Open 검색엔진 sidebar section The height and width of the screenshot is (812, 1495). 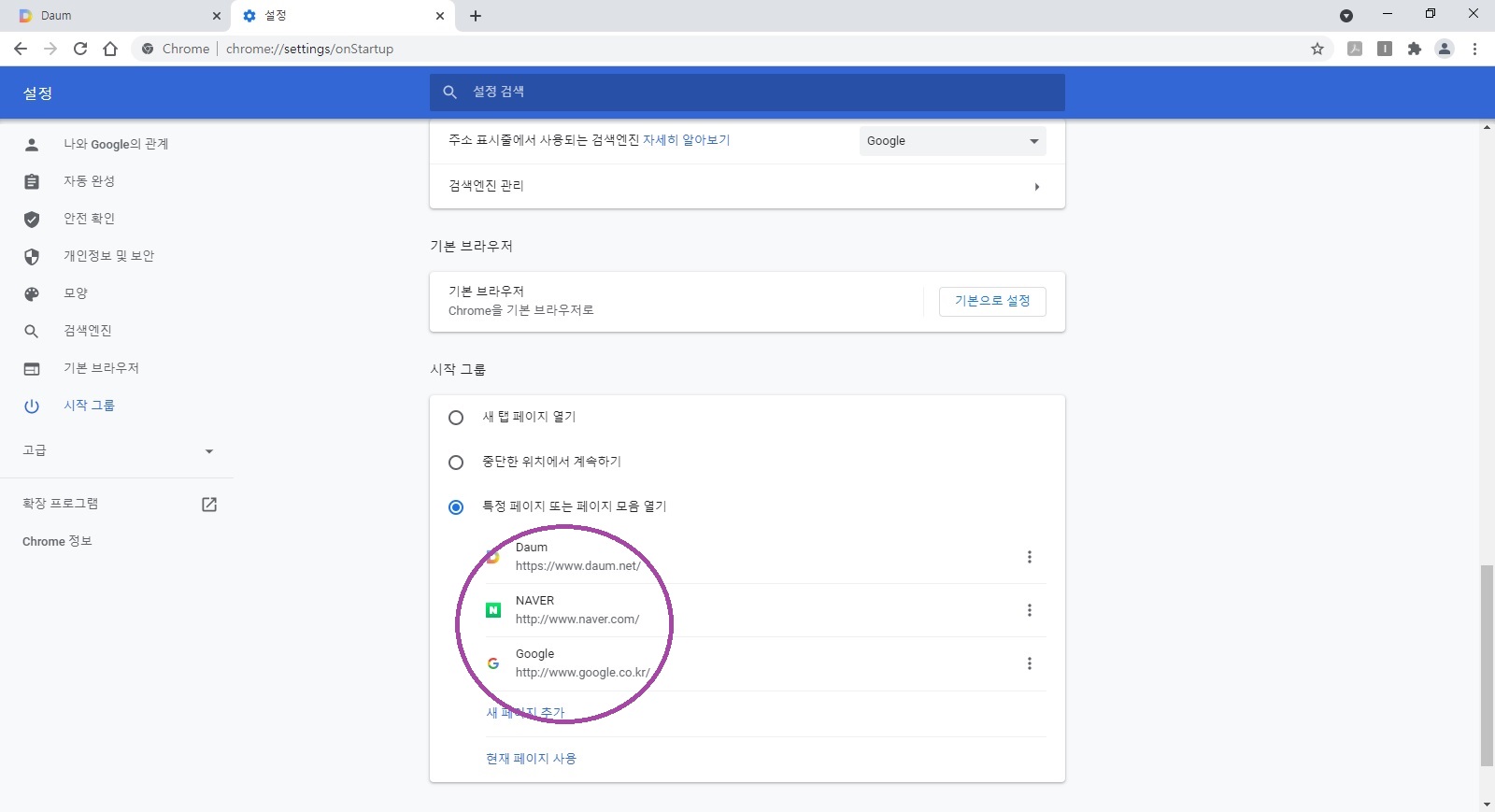(x=88, y=331)
